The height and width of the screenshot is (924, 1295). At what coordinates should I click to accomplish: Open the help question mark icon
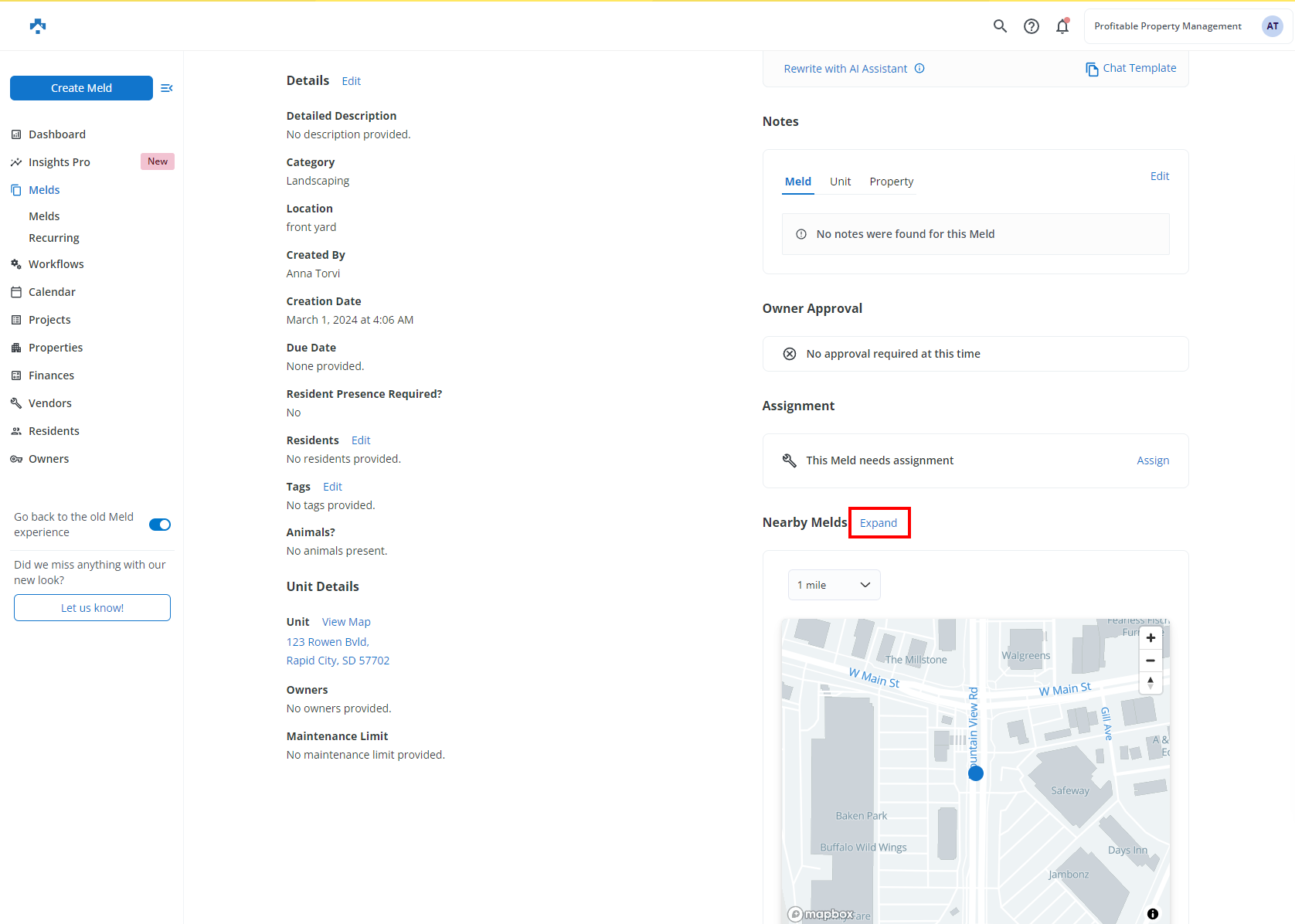[1032, 26]
